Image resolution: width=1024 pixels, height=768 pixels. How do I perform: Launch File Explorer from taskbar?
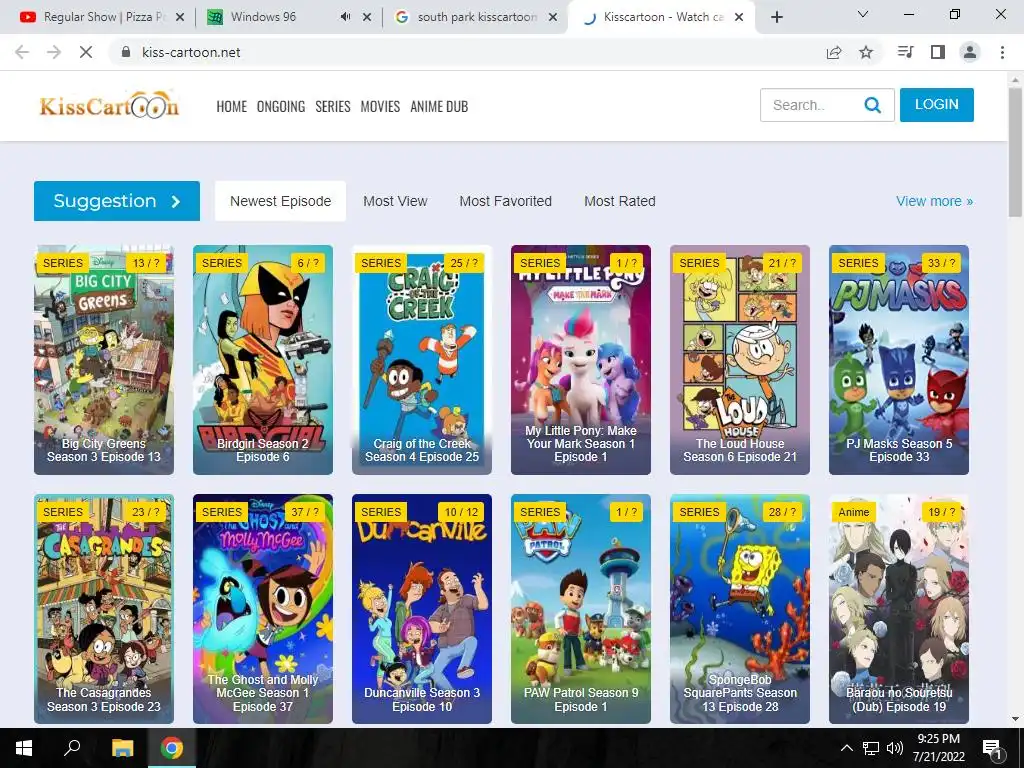(x=122, y=748)
